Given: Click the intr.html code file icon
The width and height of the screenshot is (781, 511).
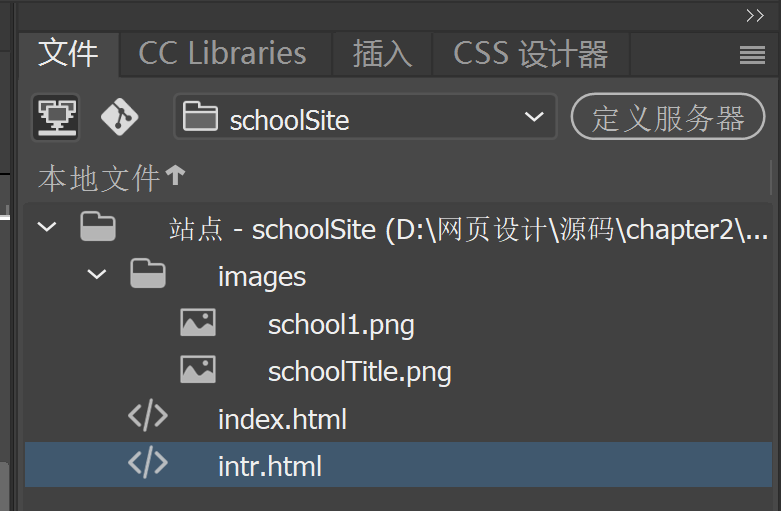Looking at the screenshot, I should (x=148, y=465).
